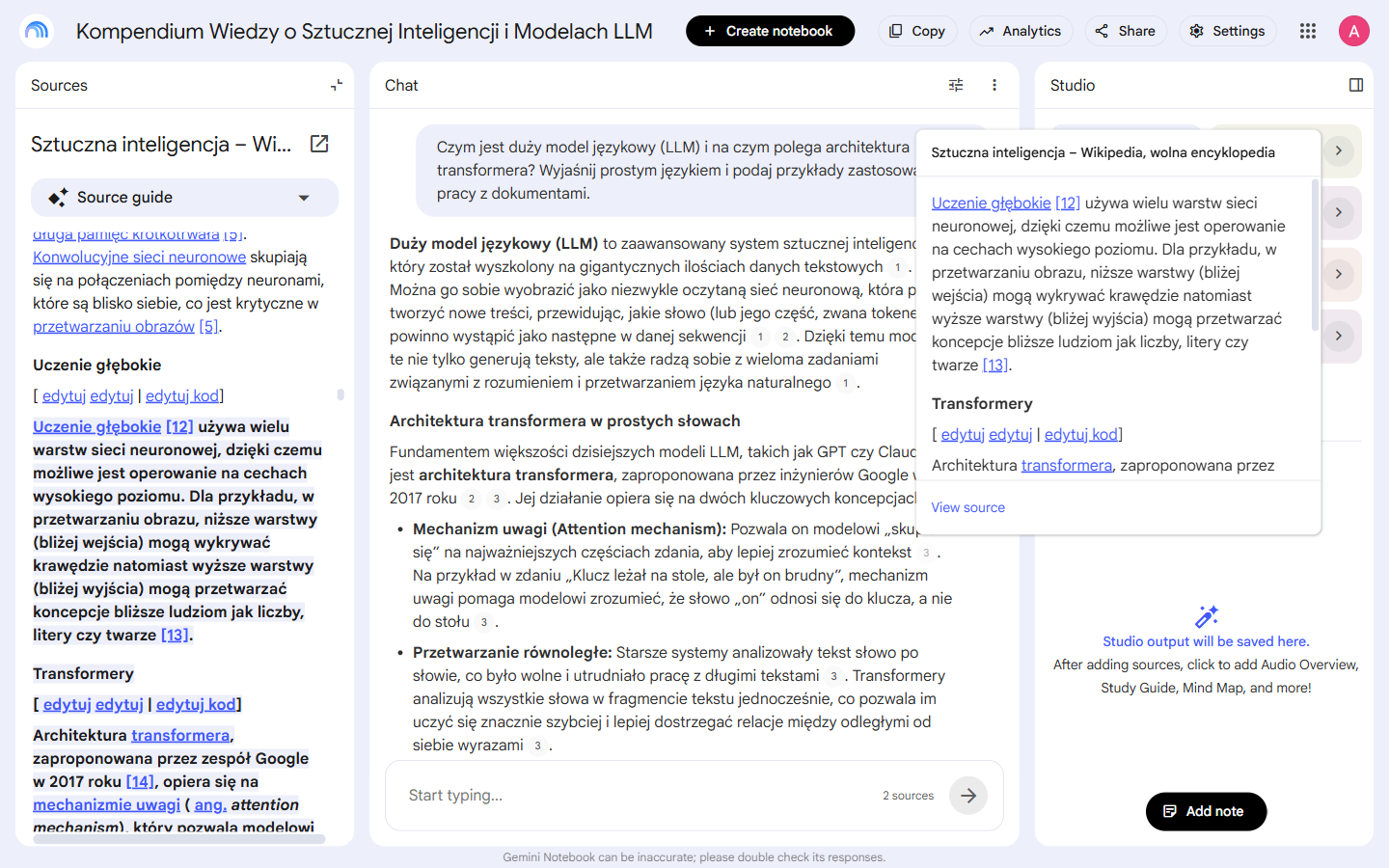Click the Sources panel horizontal scrollbar
1389x868 pixels.
(179, 839)
